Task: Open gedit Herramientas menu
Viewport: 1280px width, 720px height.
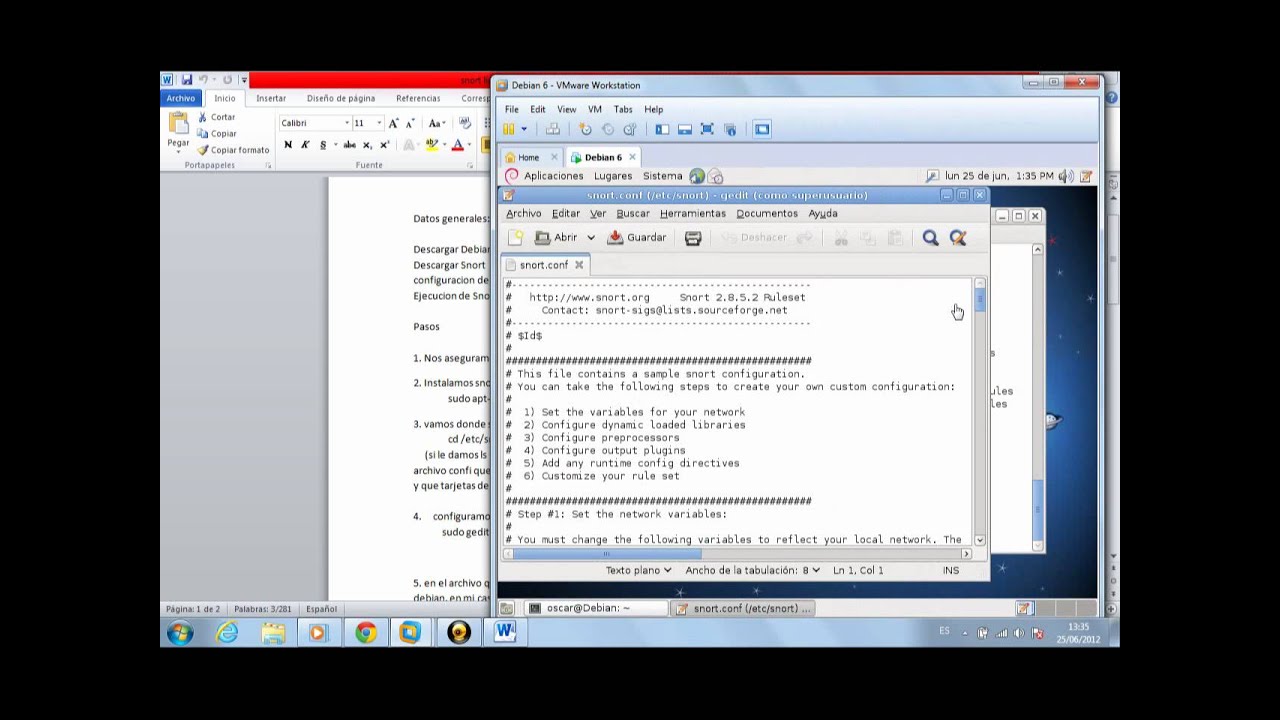Action: [x=692, y=213]
